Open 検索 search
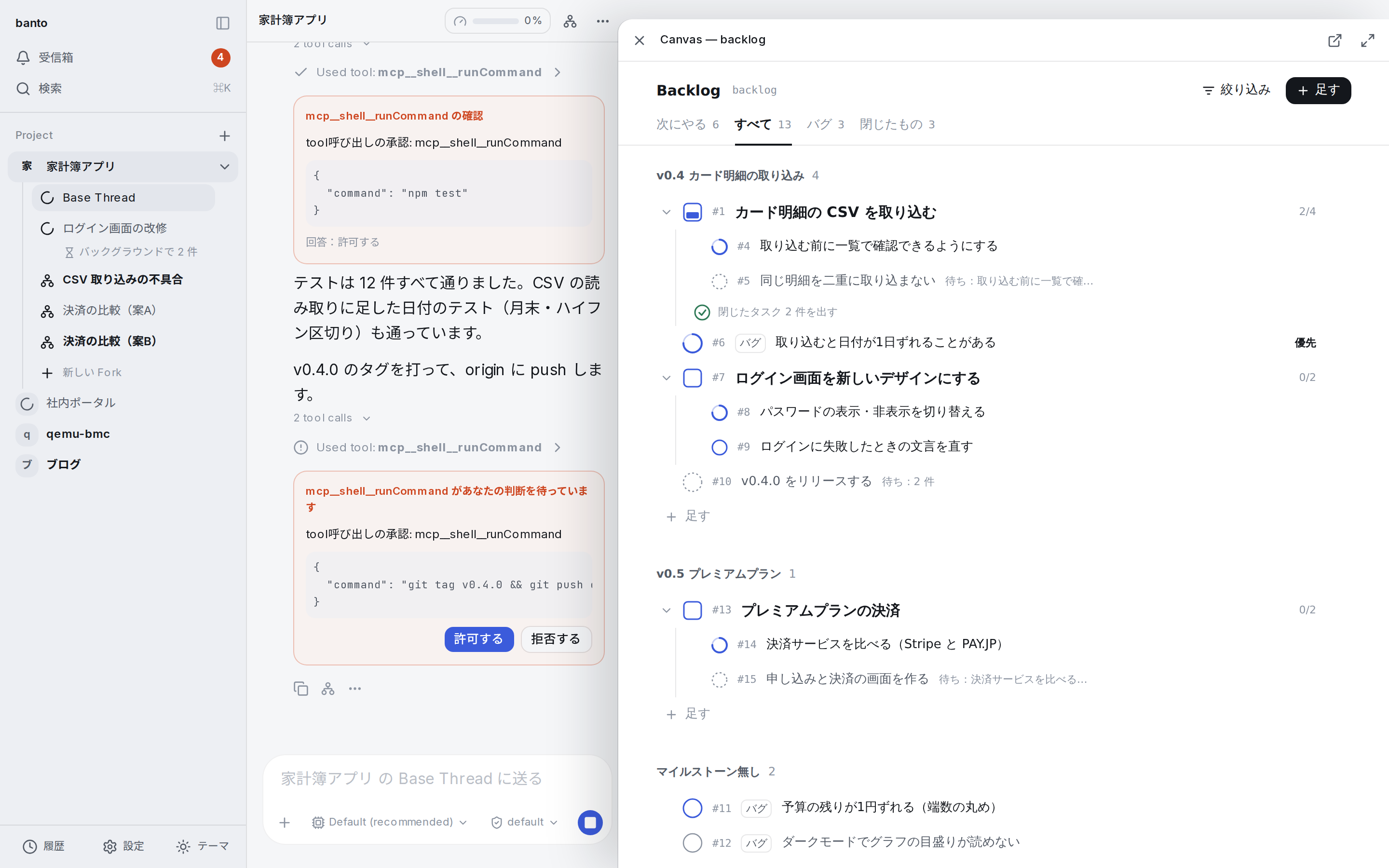The image size is (1389, 868). pos(123,88)
